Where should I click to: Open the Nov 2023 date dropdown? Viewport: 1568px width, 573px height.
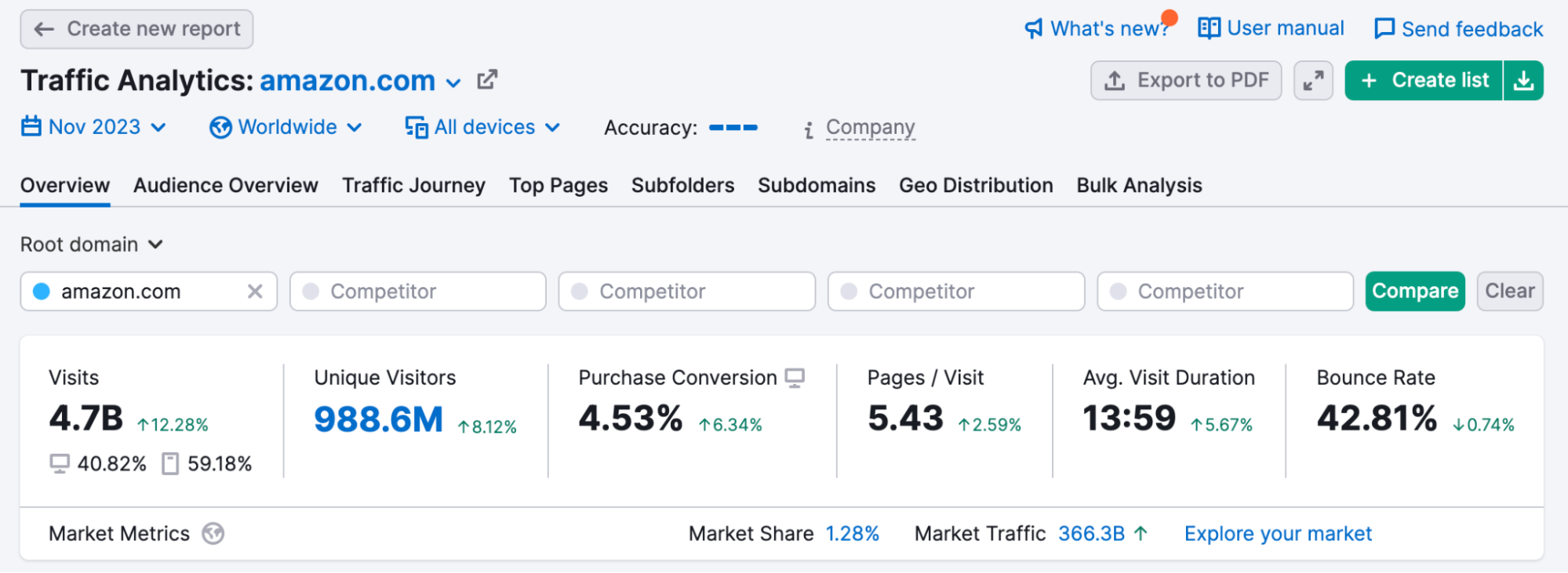pos(94,127)
